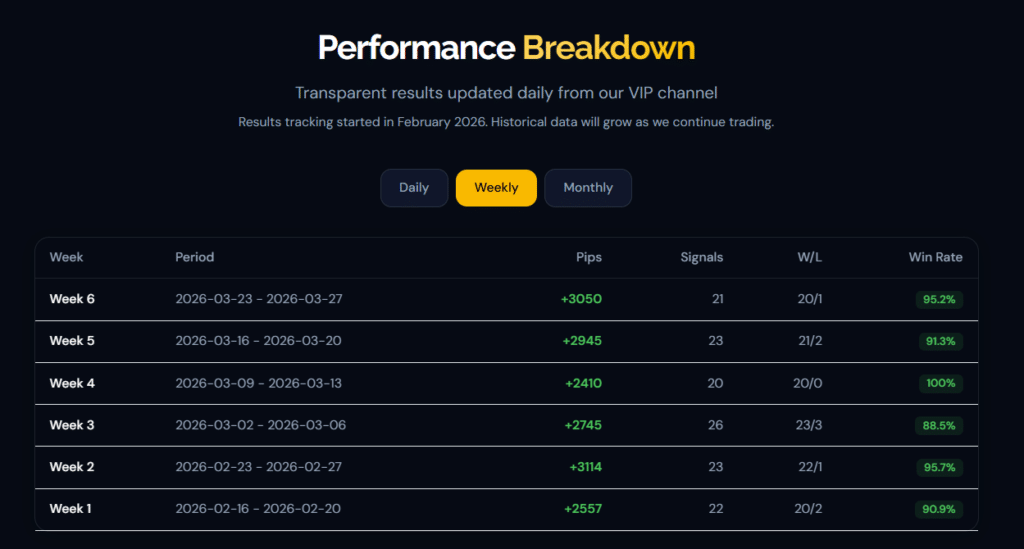Open the Monthly tab
The height and width of the screenshot is (549, 1024).
point(588,188)
